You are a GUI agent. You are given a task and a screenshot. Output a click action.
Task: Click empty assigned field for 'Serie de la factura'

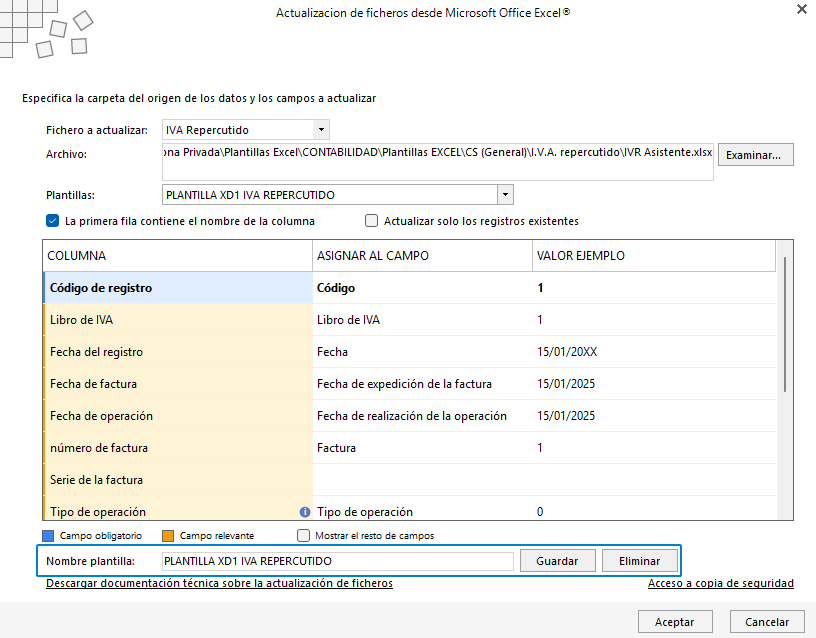coord(422,480)
